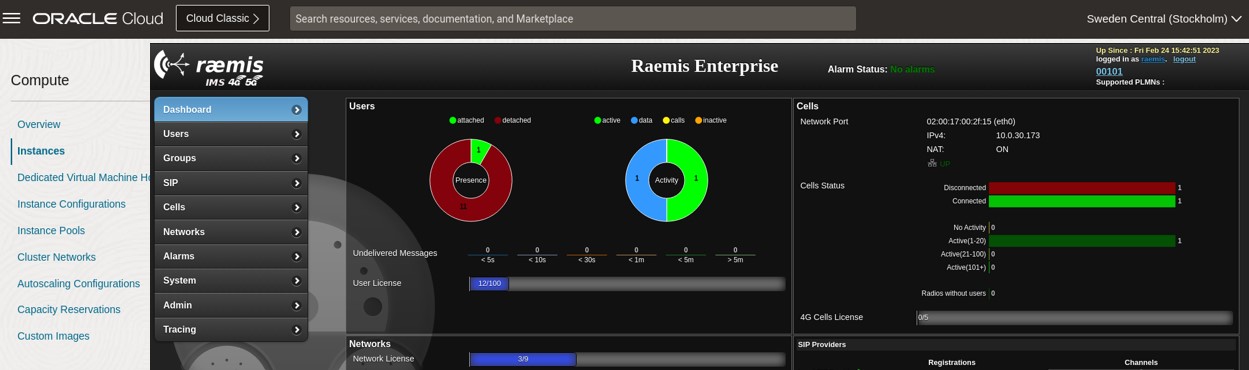Open the Networks menu item

(231, 232)
